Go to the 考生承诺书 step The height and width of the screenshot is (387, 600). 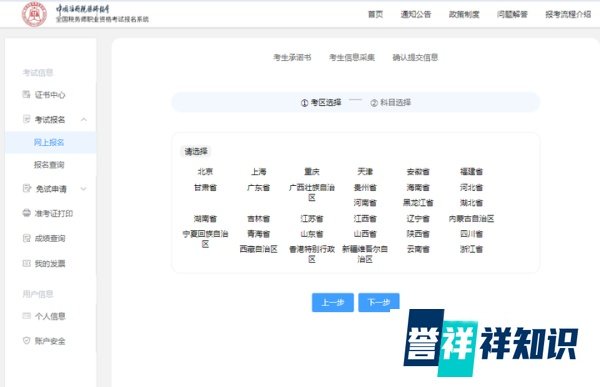tap(292, 57)
